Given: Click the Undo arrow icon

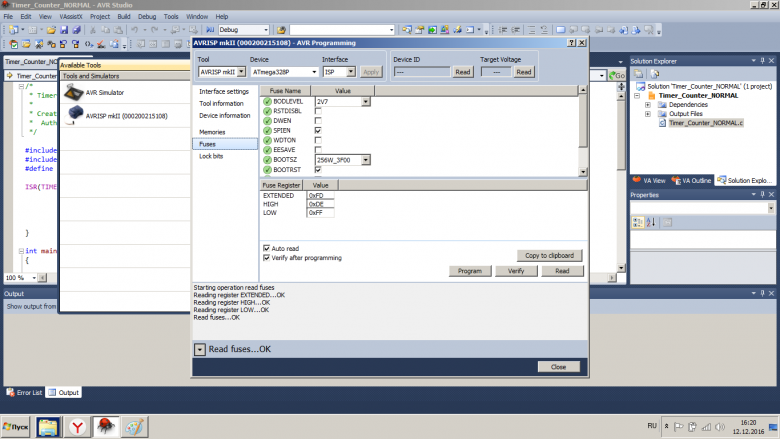Looking at the screenshot, I should pos(134,30).
